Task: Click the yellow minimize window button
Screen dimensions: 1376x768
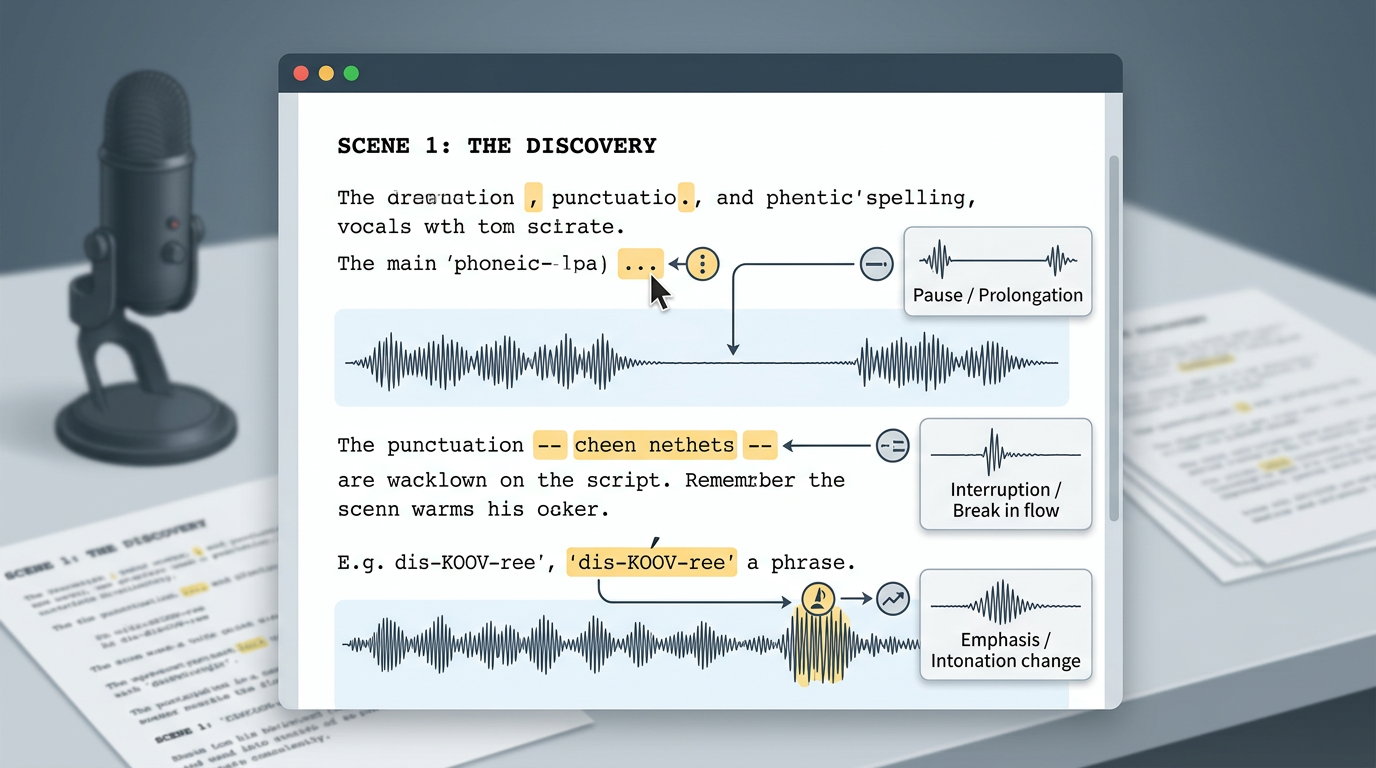Action: point(326,73)
